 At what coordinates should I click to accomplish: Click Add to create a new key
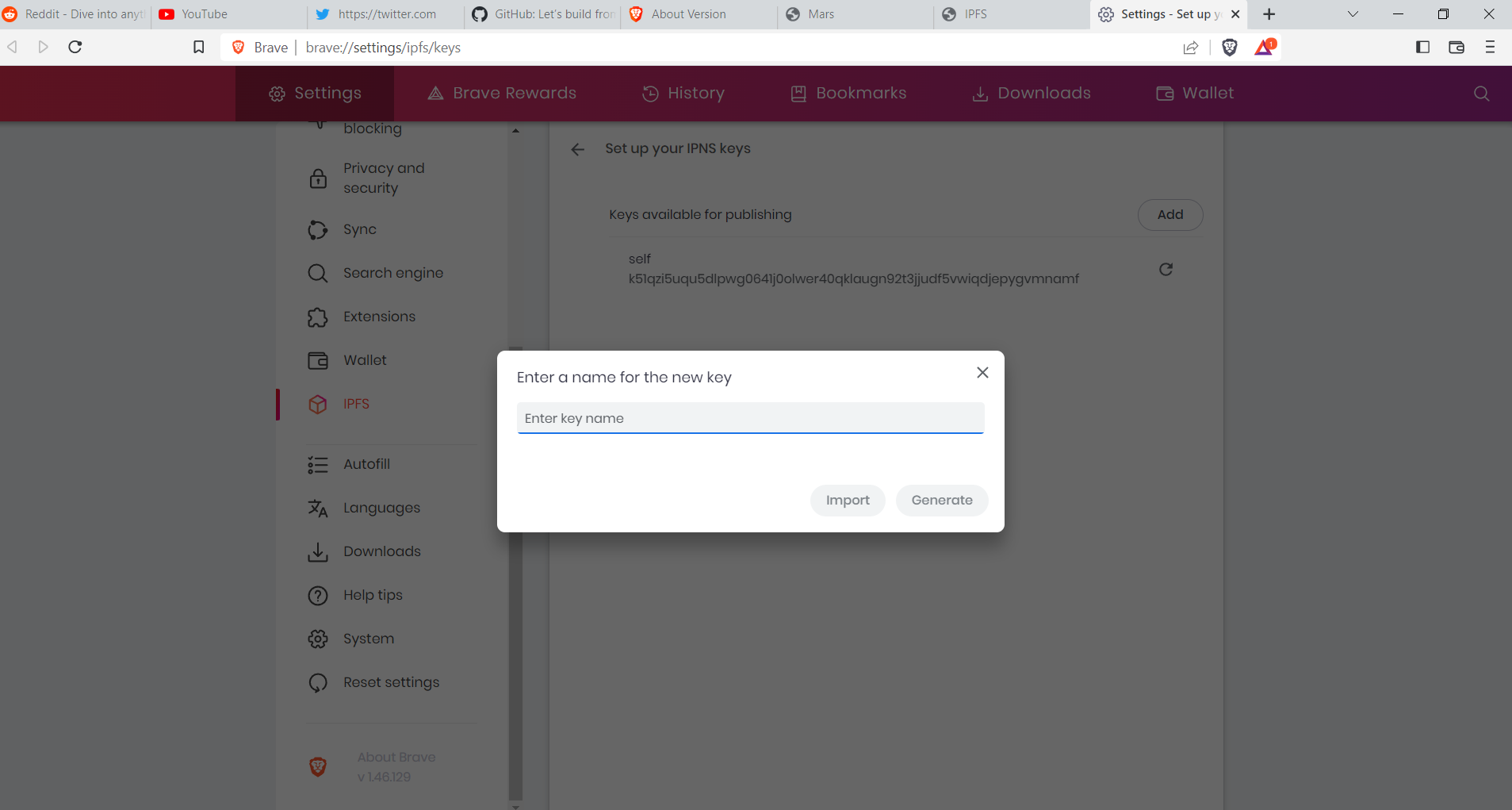coord(1169,214)
